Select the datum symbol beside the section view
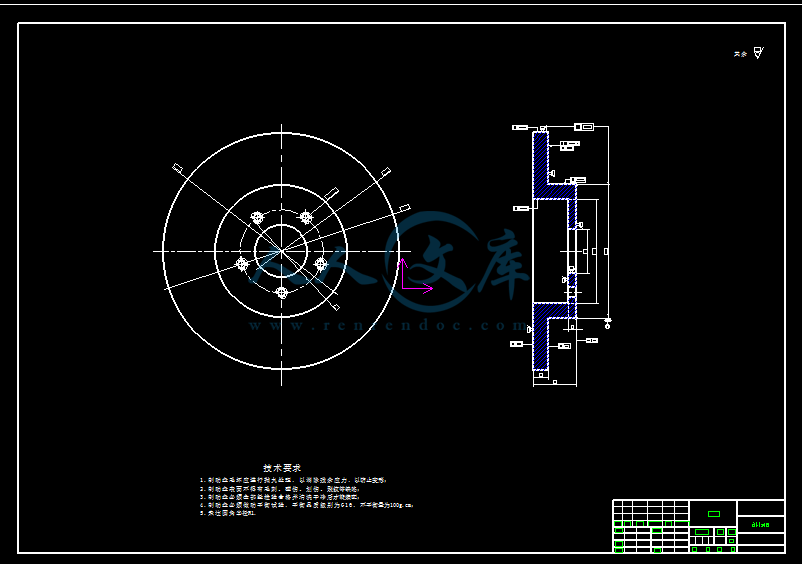 608,321
